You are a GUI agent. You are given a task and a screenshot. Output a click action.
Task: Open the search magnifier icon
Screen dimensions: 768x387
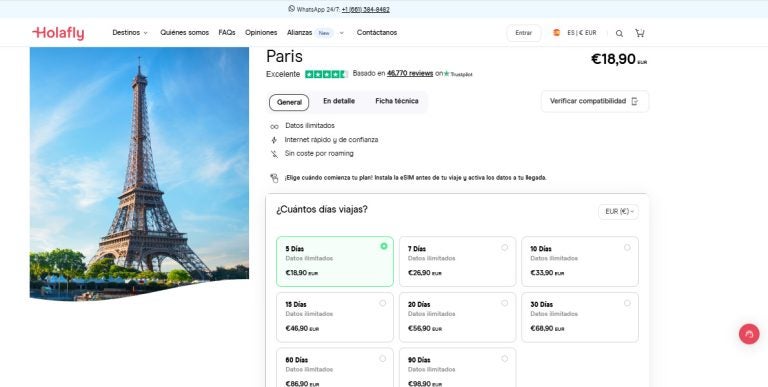619,33
